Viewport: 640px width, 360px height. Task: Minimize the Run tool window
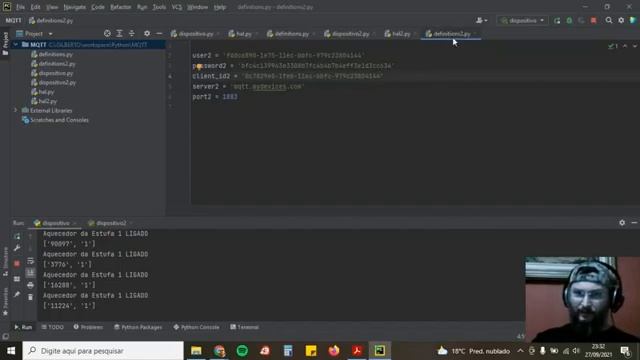tap(634, 223)
